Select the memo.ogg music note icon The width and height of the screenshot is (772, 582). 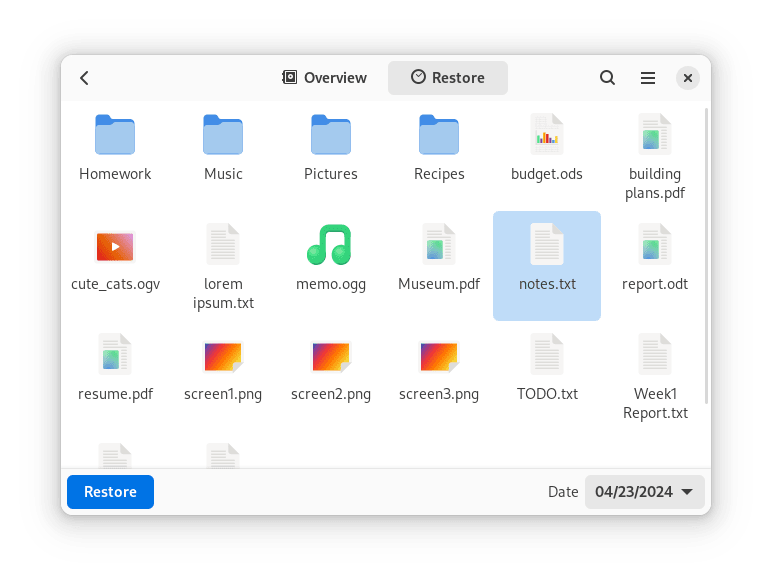click(329, 244)
